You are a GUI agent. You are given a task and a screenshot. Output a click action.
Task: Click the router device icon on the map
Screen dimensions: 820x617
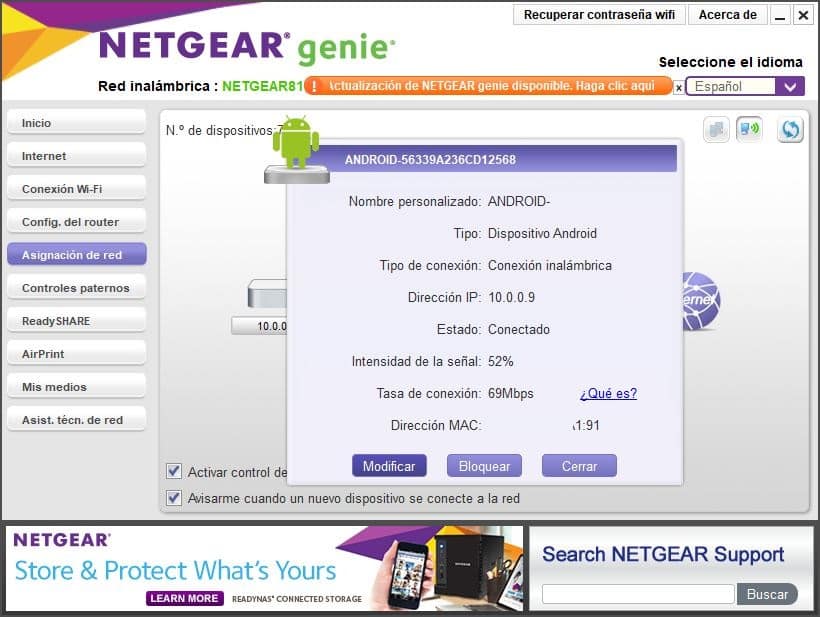(x=267, y=294)
